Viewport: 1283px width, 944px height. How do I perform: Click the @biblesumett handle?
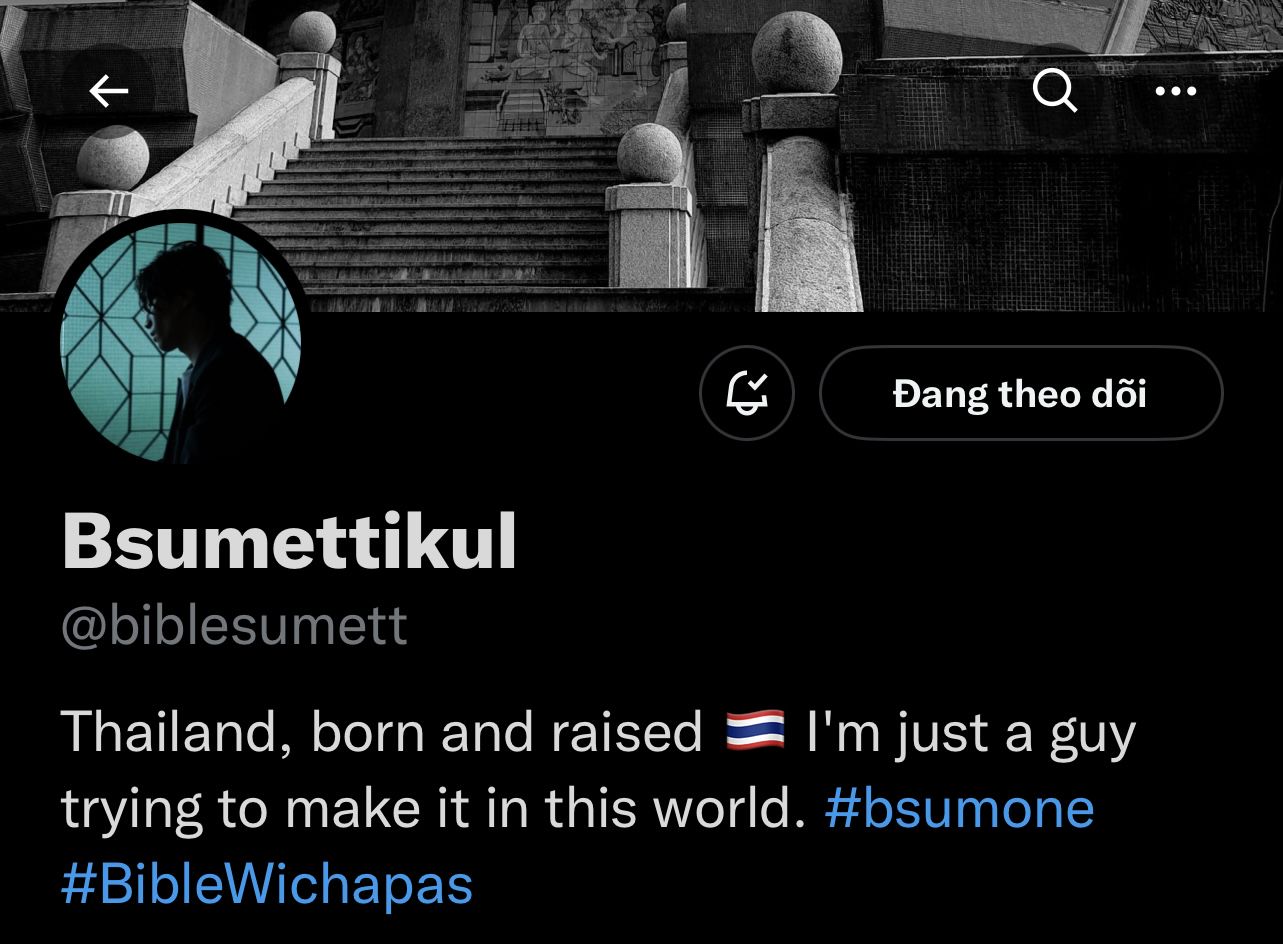tap(234, 627)
